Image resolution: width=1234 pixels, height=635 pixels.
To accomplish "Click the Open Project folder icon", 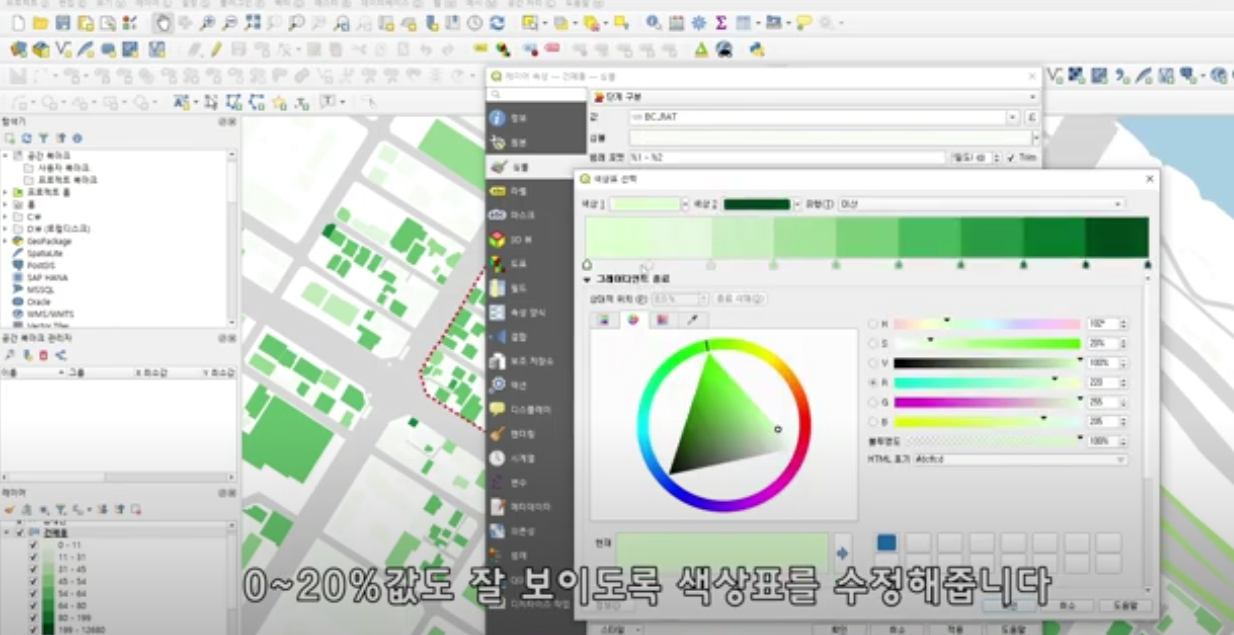I will [x=40, y=22].
